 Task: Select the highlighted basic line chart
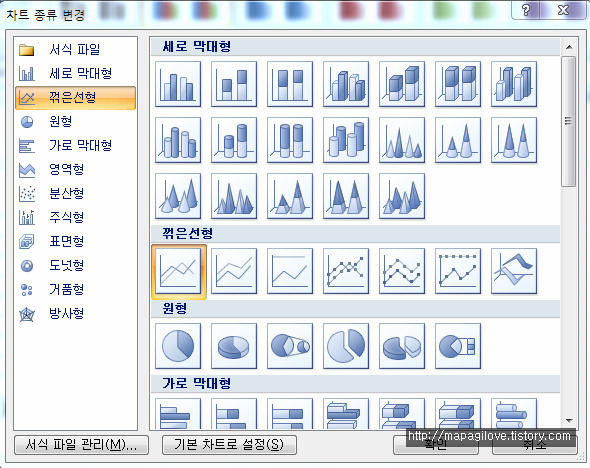[x=179, y=272]
